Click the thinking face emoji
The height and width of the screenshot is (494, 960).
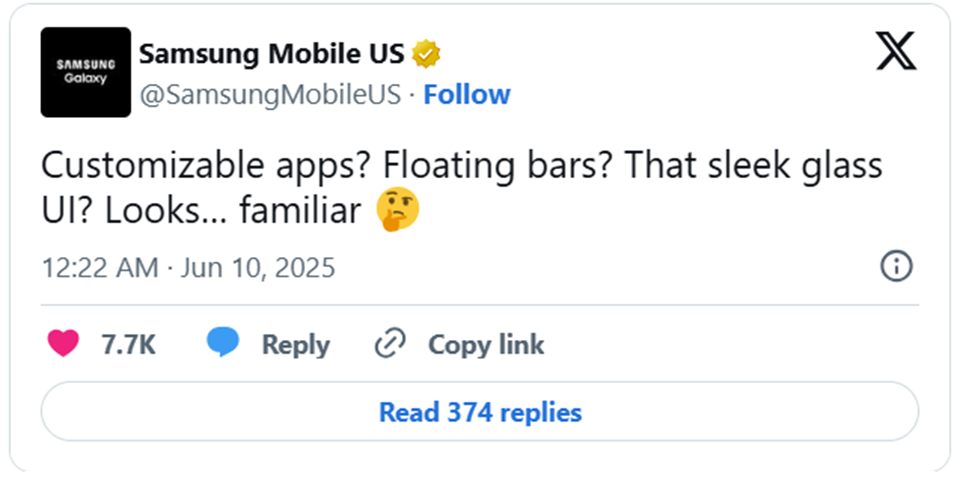point(398,209)
